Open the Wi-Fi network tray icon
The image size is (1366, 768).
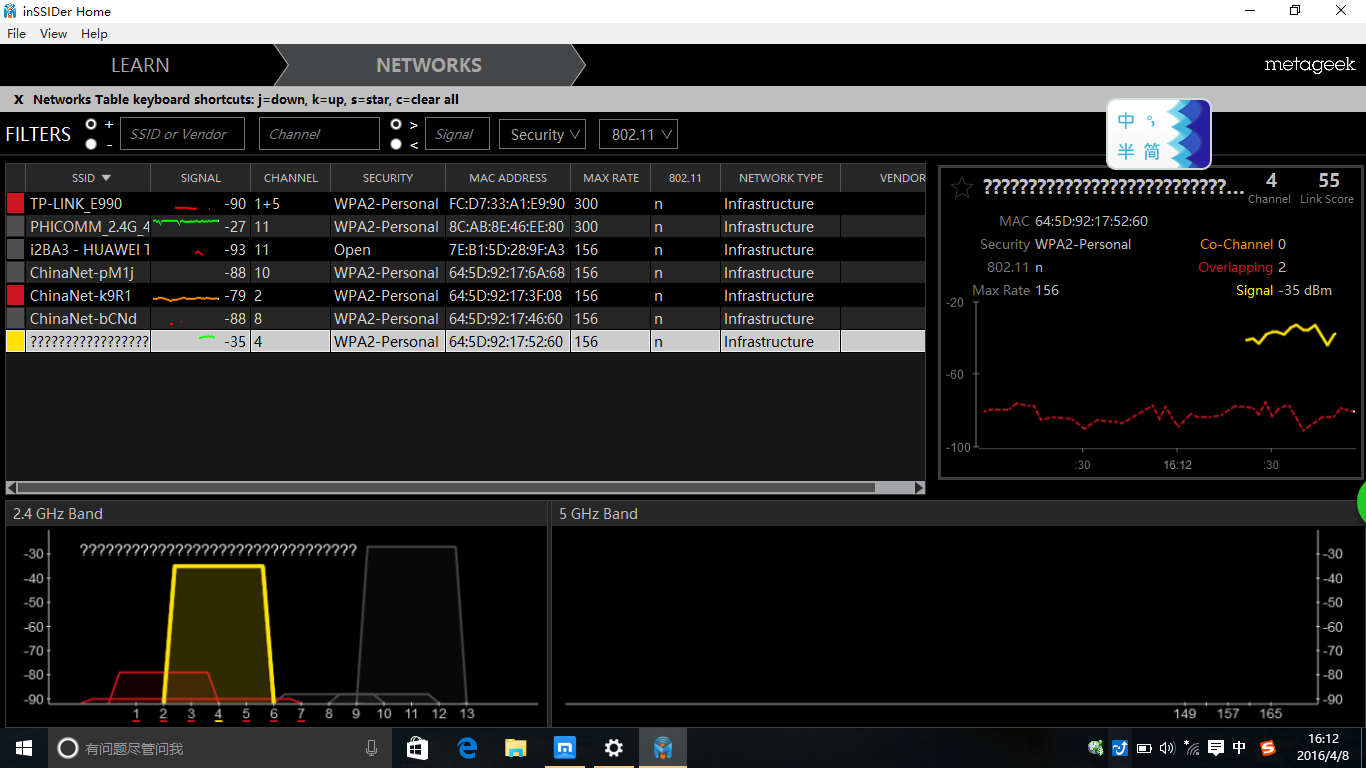[1192, 748]
